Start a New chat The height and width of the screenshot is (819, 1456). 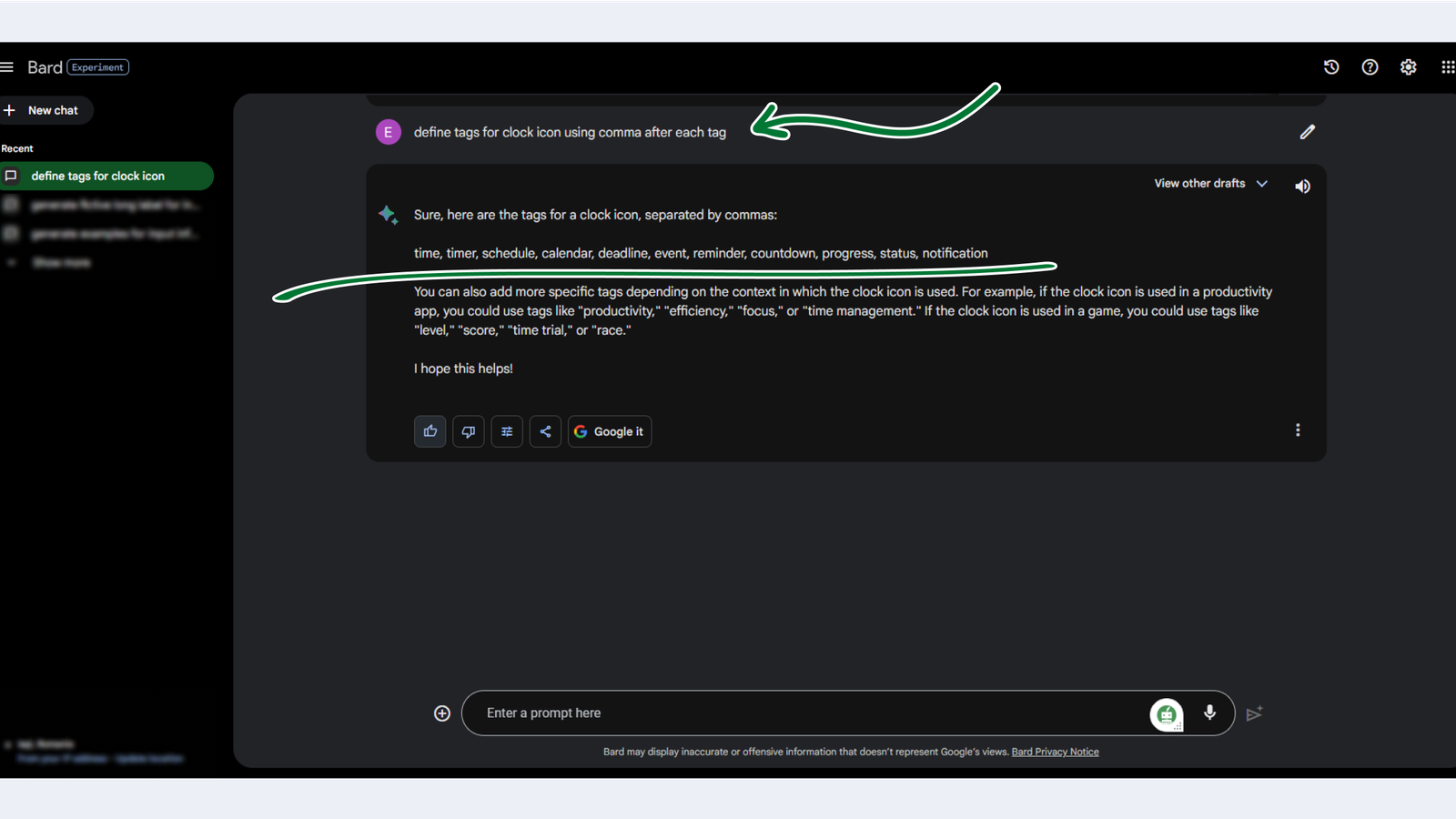click(x=45, y=110)
